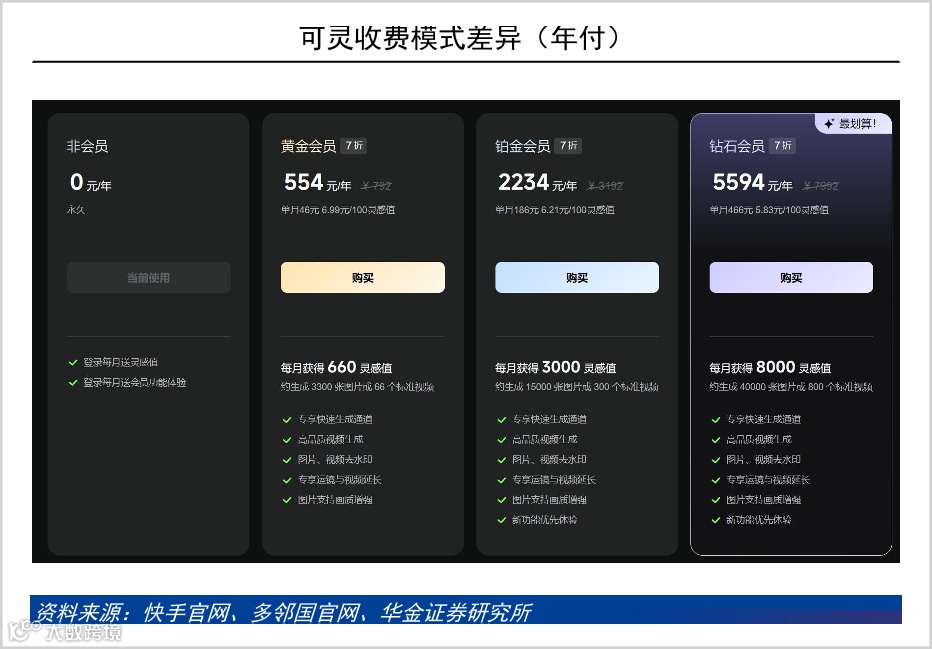Screen dimensions: 932x649
Task: Click the checkmark beside 专享快速生成通道 on 黄金会员
Action: click(288, 419)
